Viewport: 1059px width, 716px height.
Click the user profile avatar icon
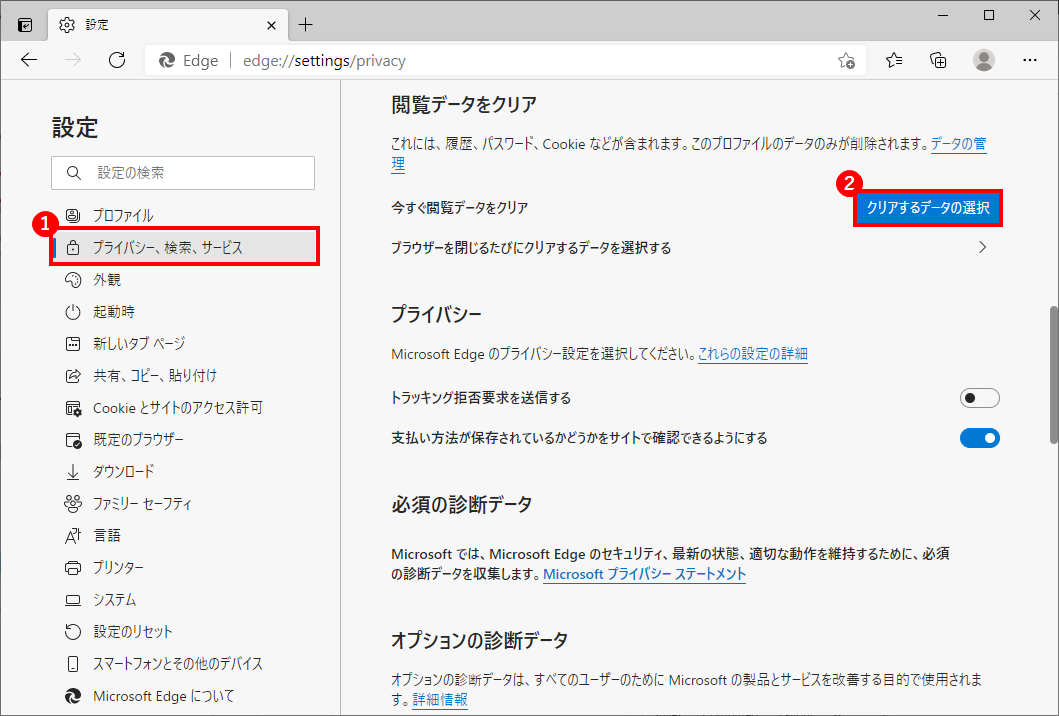click(983, 60)
